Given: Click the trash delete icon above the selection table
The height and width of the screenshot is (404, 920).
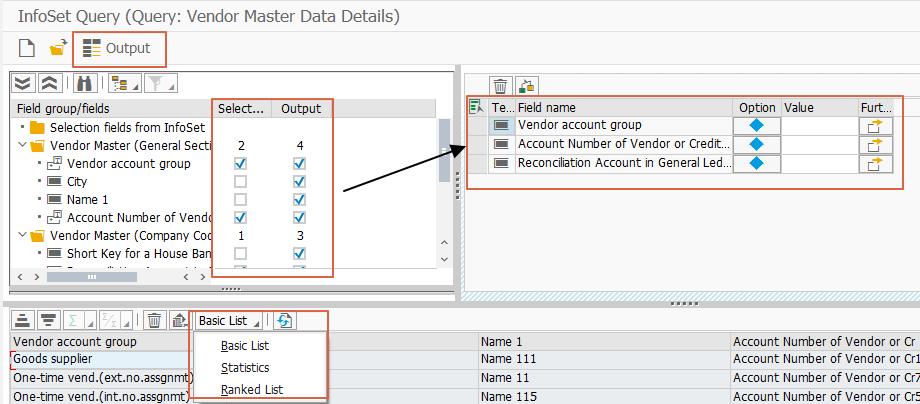Looking at the screenshot, I should tap(500, 86).
